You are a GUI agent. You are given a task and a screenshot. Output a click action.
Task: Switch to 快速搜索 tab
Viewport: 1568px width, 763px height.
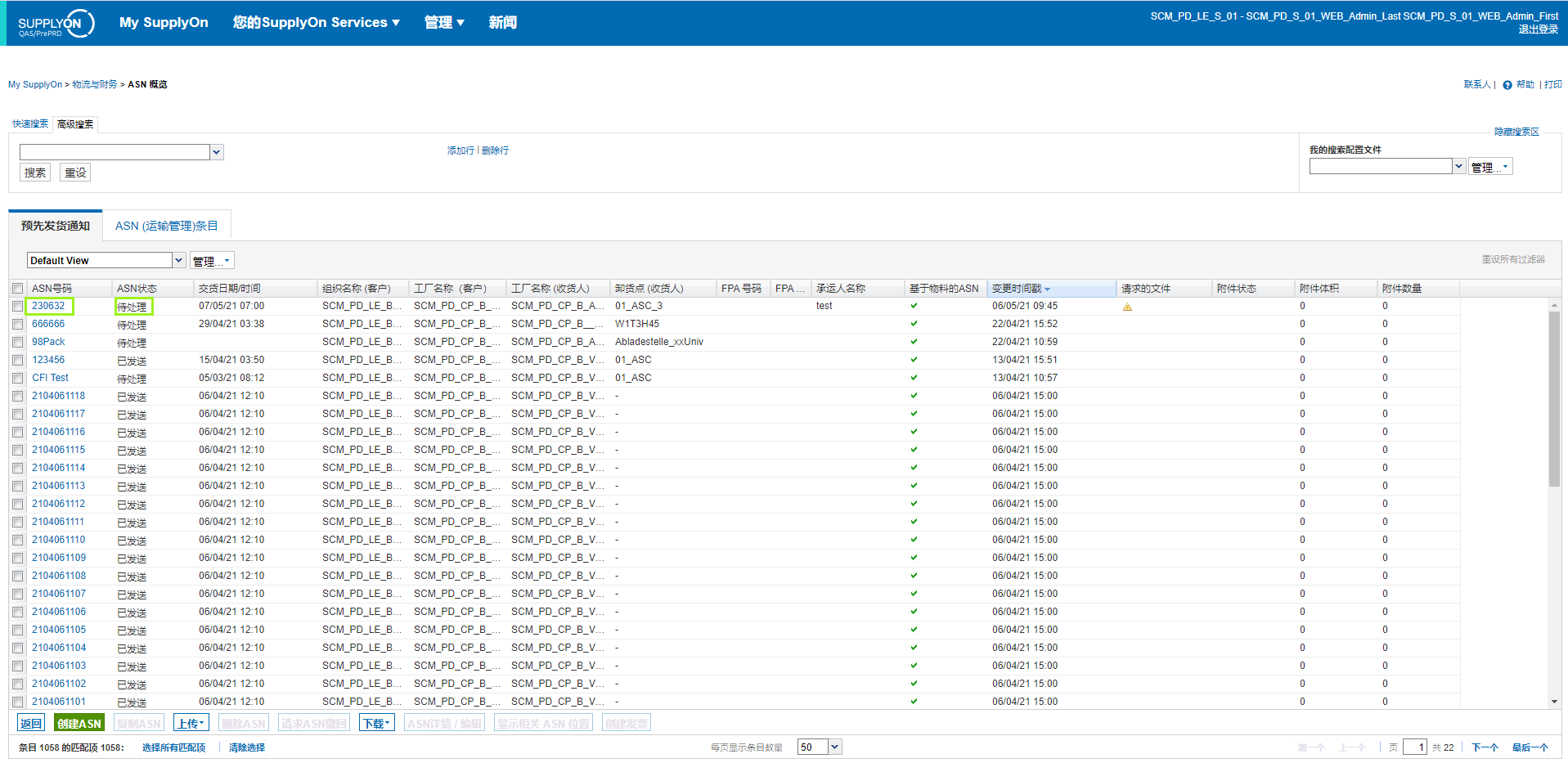point(30,124)
